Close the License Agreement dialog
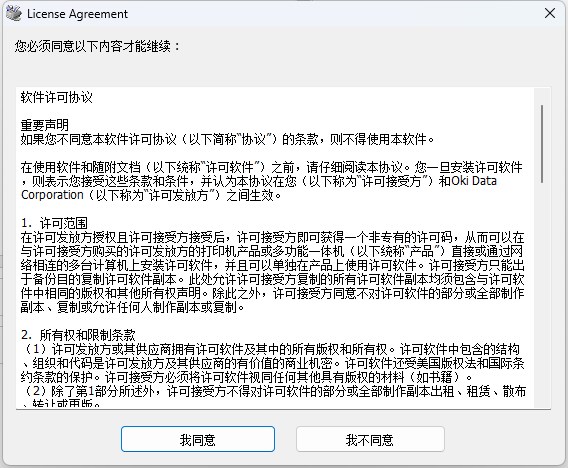This screenshot has width=568, height=468. click(550, 13)
